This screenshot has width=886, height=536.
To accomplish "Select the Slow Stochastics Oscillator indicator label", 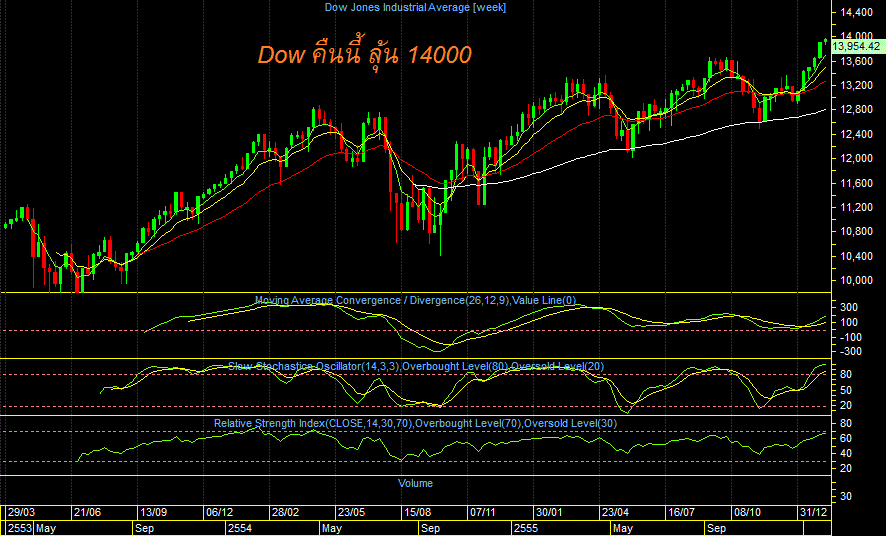I will click(416, 367).
